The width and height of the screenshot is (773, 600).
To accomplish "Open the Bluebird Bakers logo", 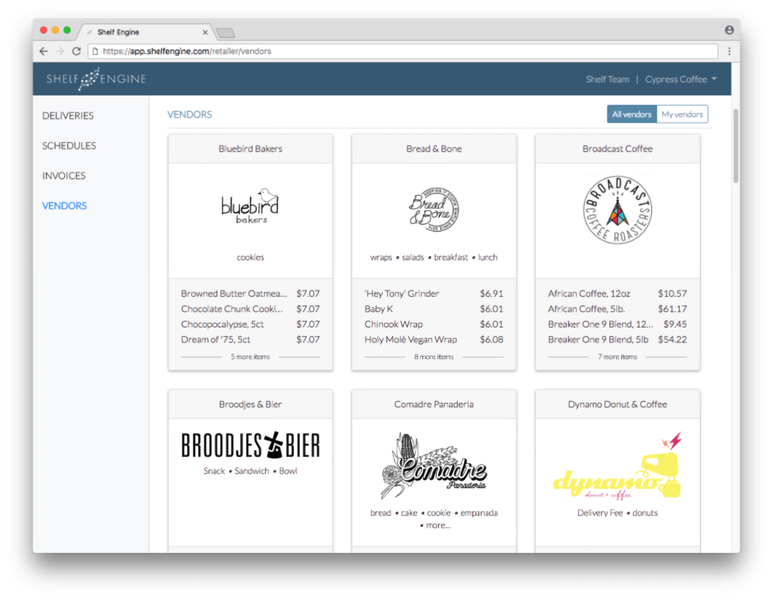I will coord(250,206).
